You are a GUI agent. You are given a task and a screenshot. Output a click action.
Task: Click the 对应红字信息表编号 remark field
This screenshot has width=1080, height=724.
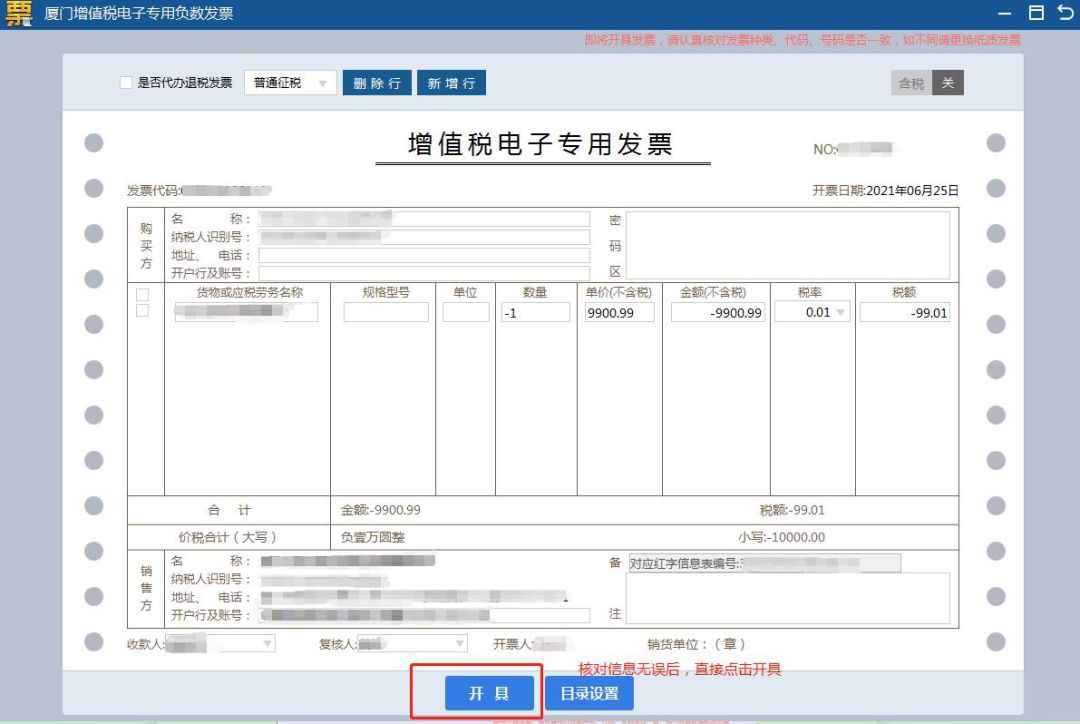[x=765, y=563]
